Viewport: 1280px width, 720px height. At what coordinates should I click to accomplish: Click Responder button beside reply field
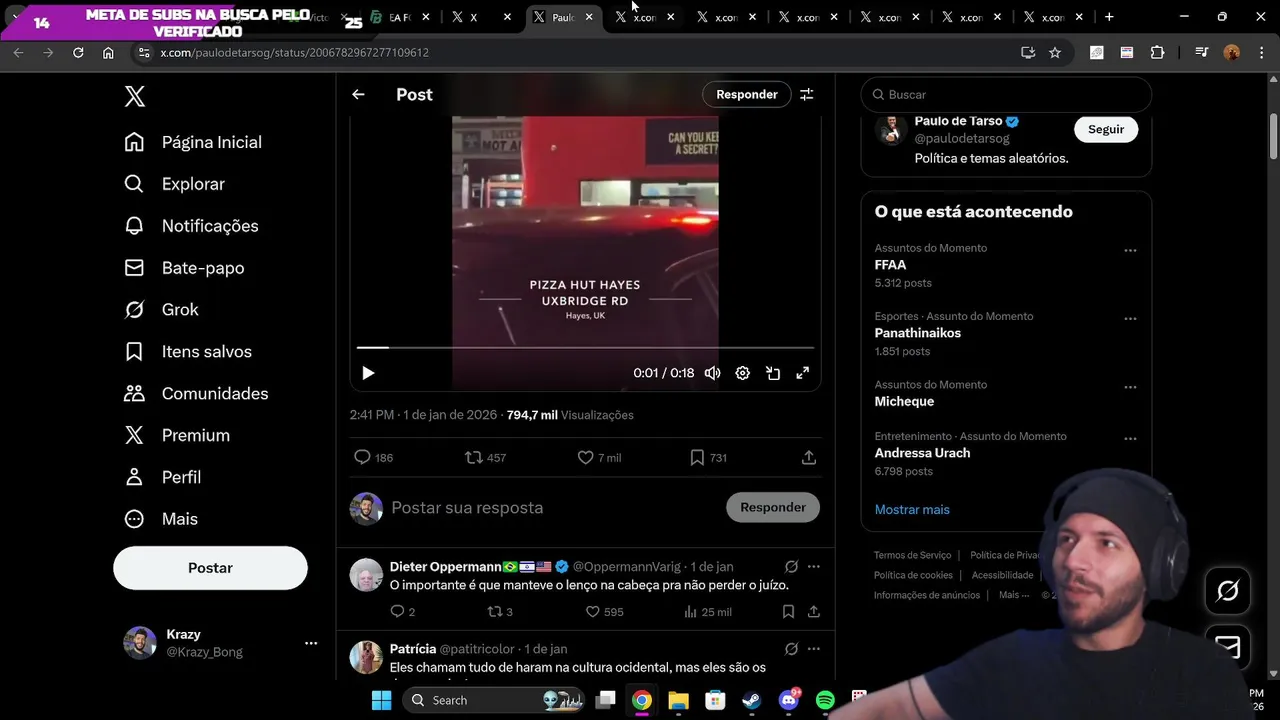pyautogui.click(x=773, y=508)
